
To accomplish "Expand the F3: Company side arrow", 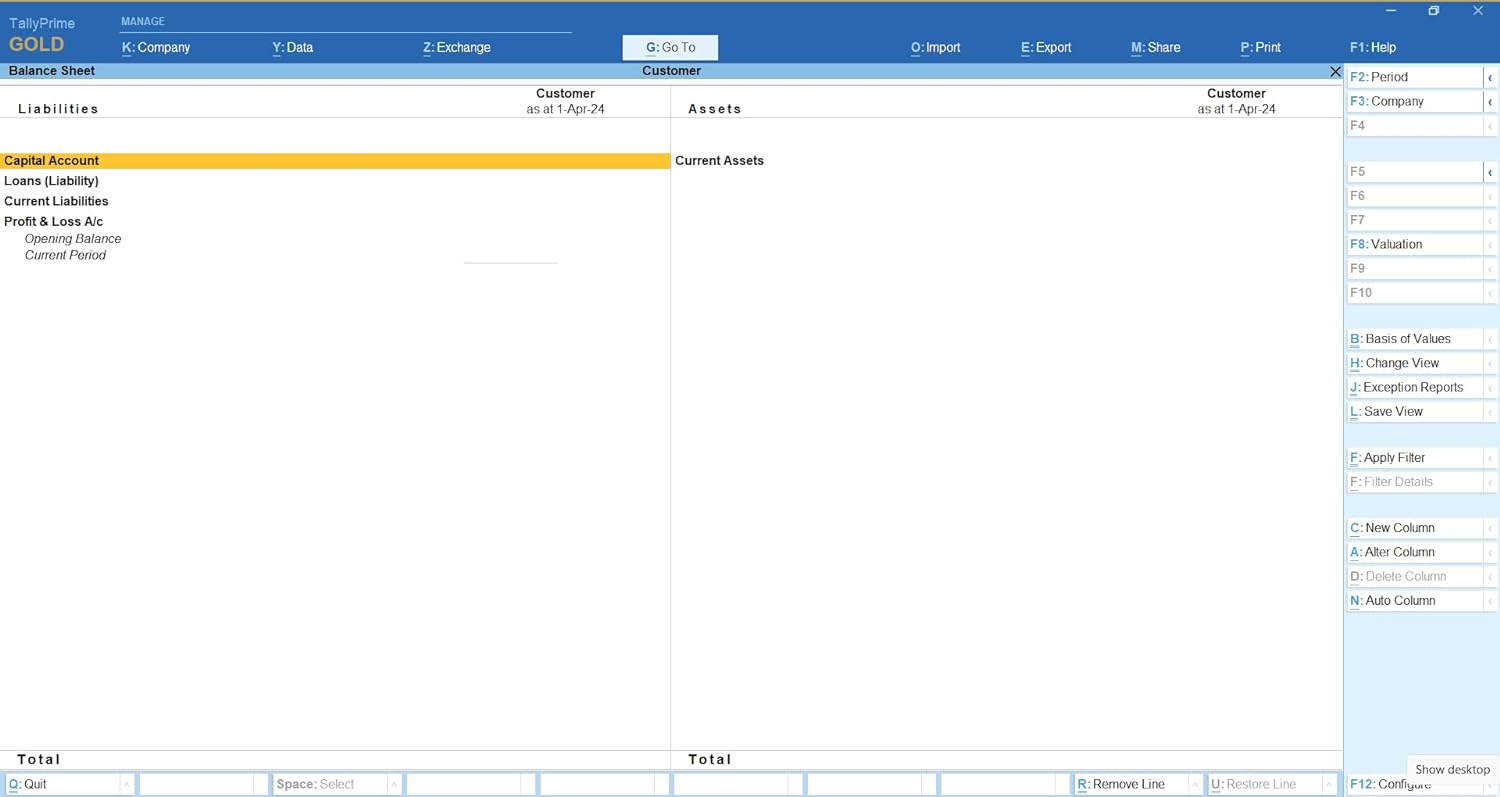I will [1490, 102].
